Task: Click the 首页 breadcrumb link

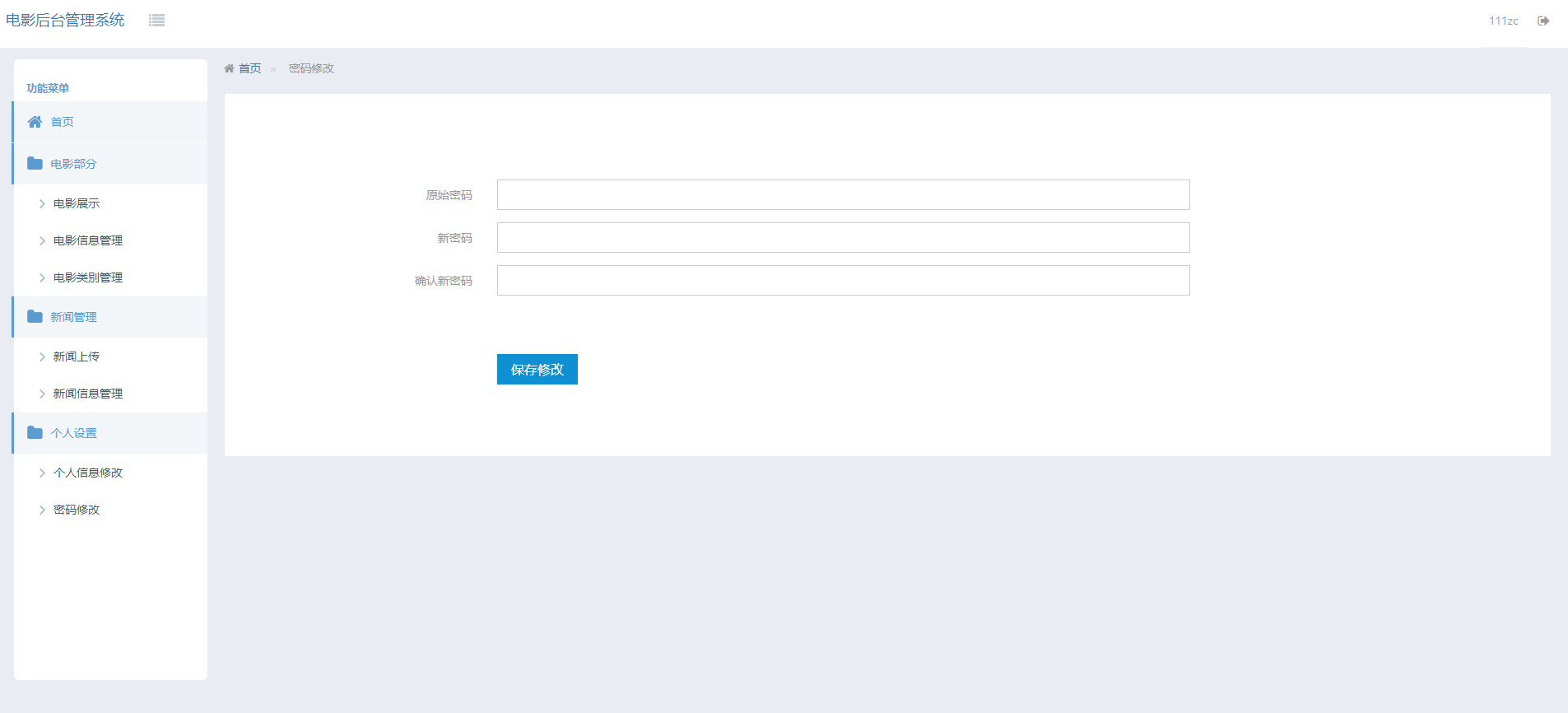Action: point(249,68)
